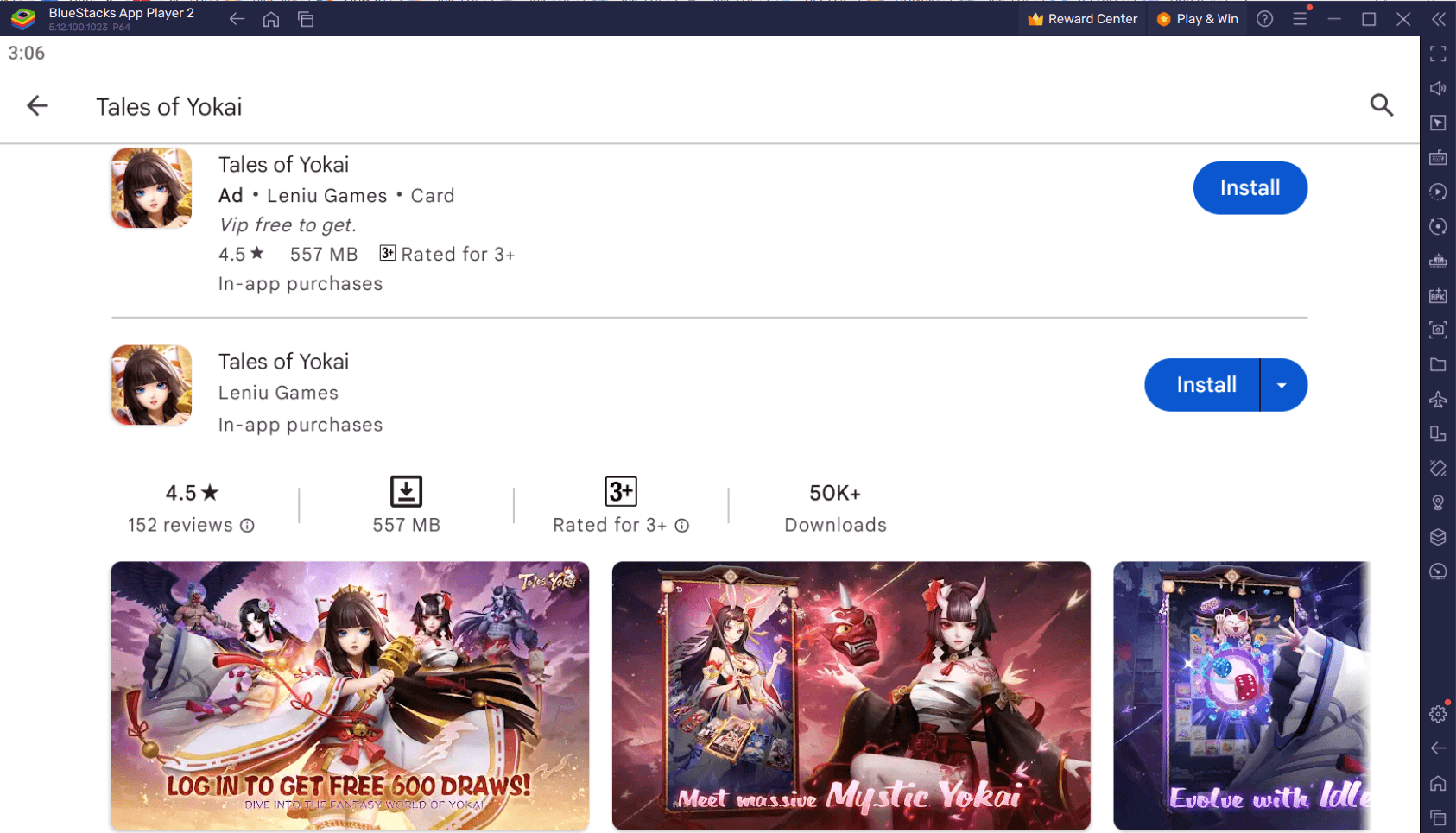Open the Reward Center
This screenshot has width=1456, height=833.
pyautogui.click(x=1083, y=19)
